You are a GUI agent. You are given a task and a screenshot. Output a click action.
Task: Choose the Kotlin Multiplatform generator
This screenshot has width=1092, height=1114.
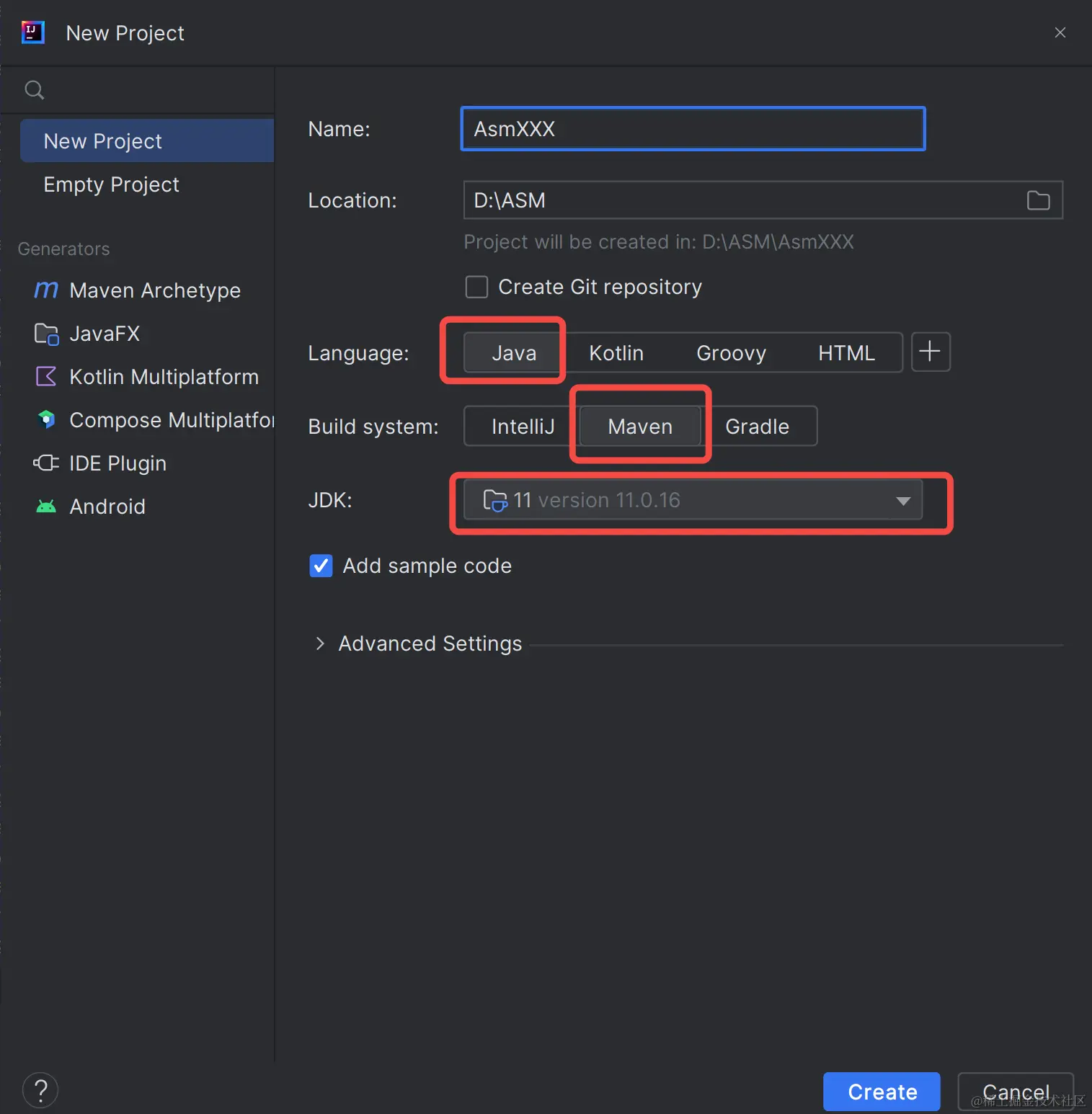click(x=147, y=377)
